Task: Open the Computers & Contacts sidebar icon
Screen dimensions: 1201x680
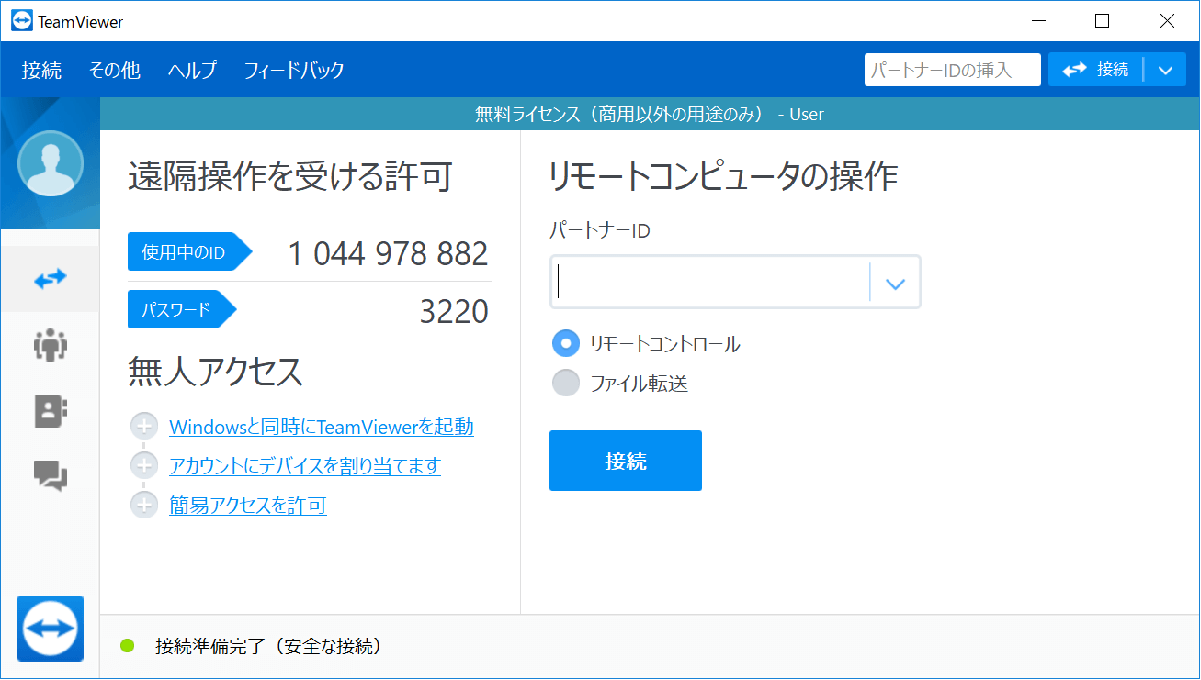Action: pos(50,410)
